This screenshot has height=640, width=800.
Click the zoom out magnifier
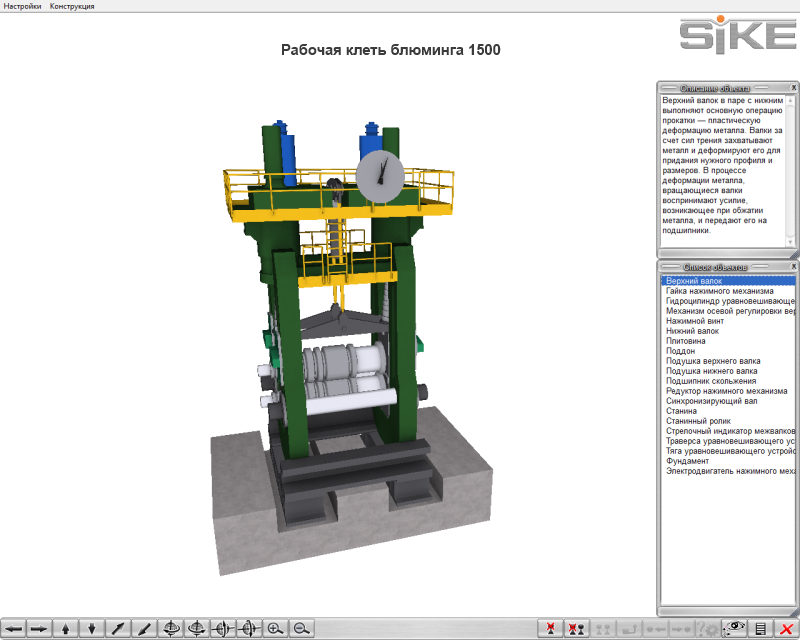pos(300,628)
